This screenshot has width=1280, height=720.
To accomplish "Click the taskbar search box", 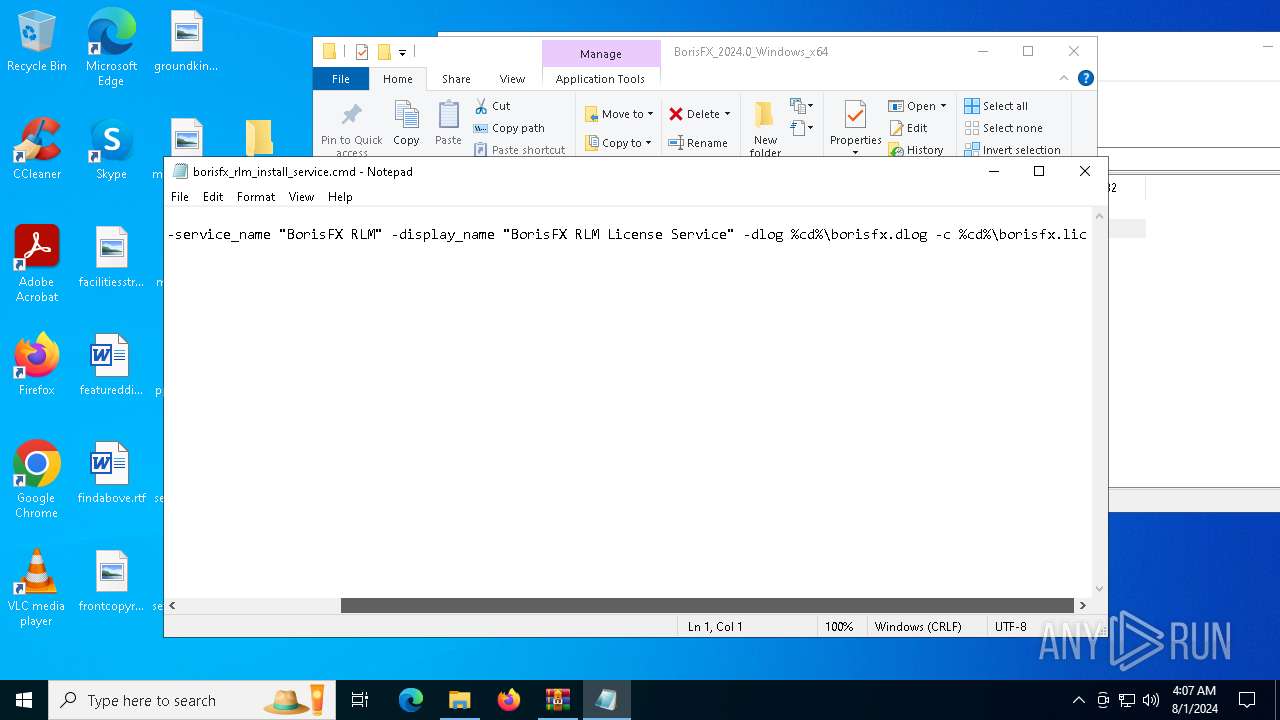I will click(x=190, y=700).
